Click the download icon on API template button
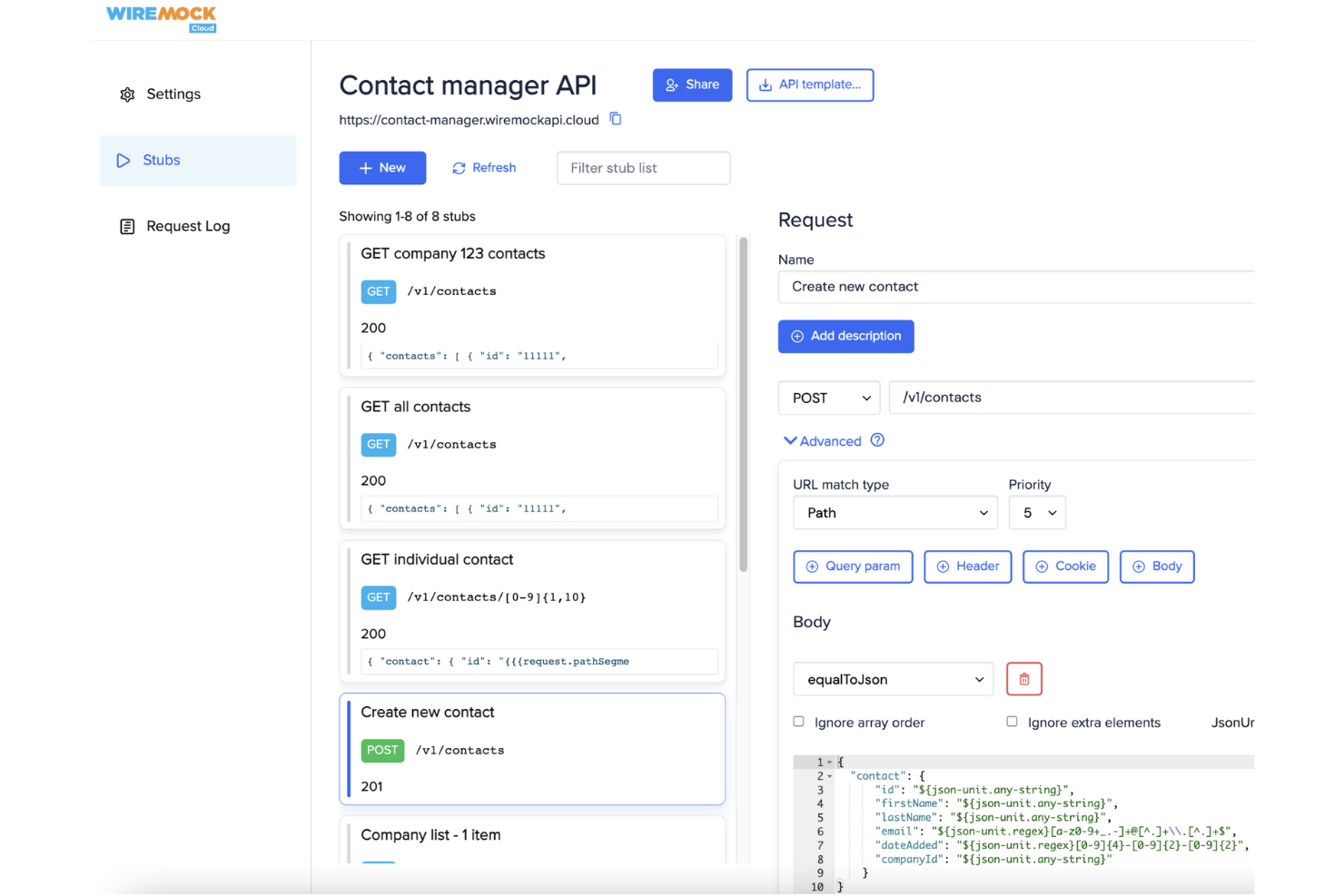 pos(764,84)
